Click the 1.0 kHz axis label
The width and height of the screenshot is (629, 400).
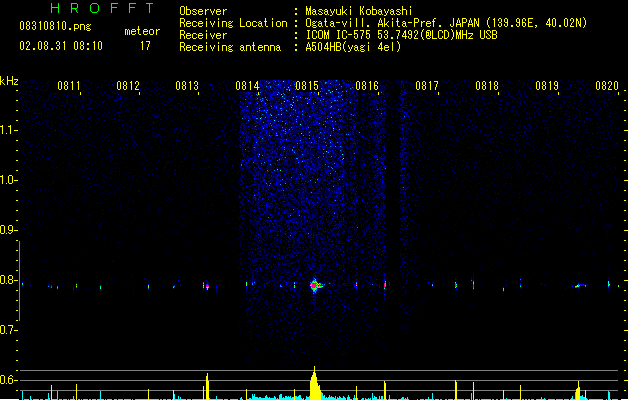8,180
